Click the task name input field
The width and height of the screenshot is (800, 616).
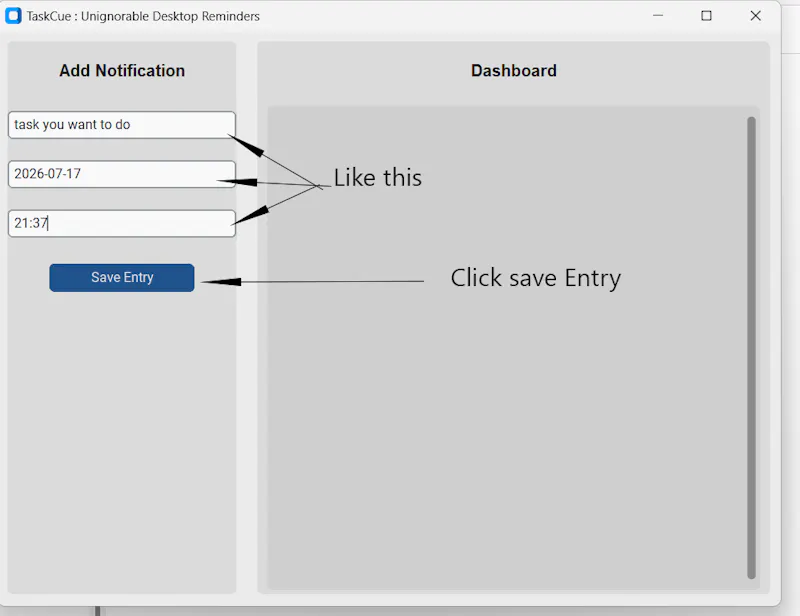point(122,125)
